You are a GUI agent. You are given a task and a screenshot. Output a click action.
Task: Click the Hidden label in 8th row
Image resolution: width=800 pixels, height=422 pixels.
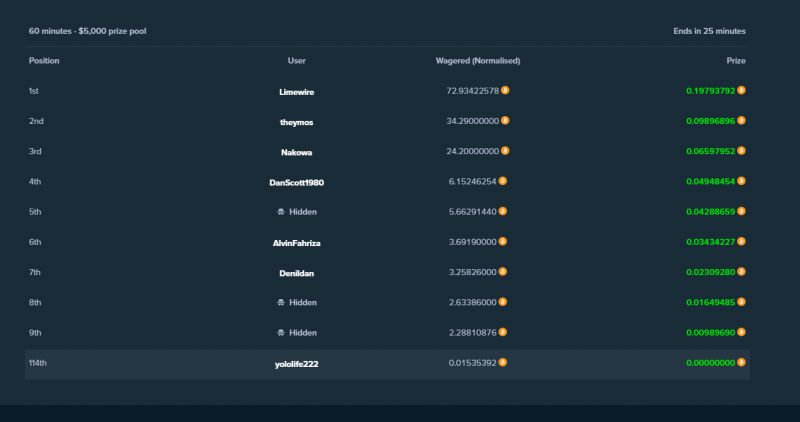(x=303, y=302)
